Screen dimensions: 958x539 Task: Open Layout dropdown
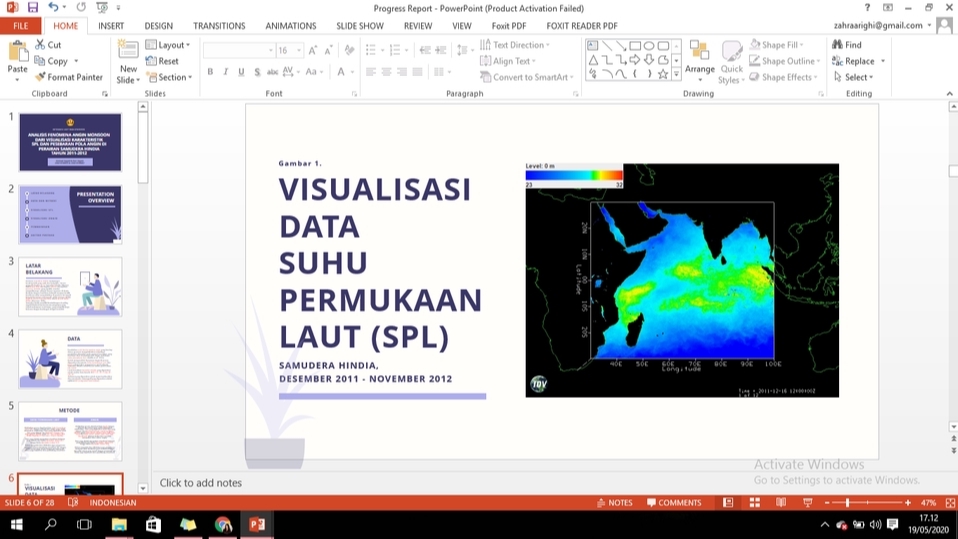click(168, 45)
